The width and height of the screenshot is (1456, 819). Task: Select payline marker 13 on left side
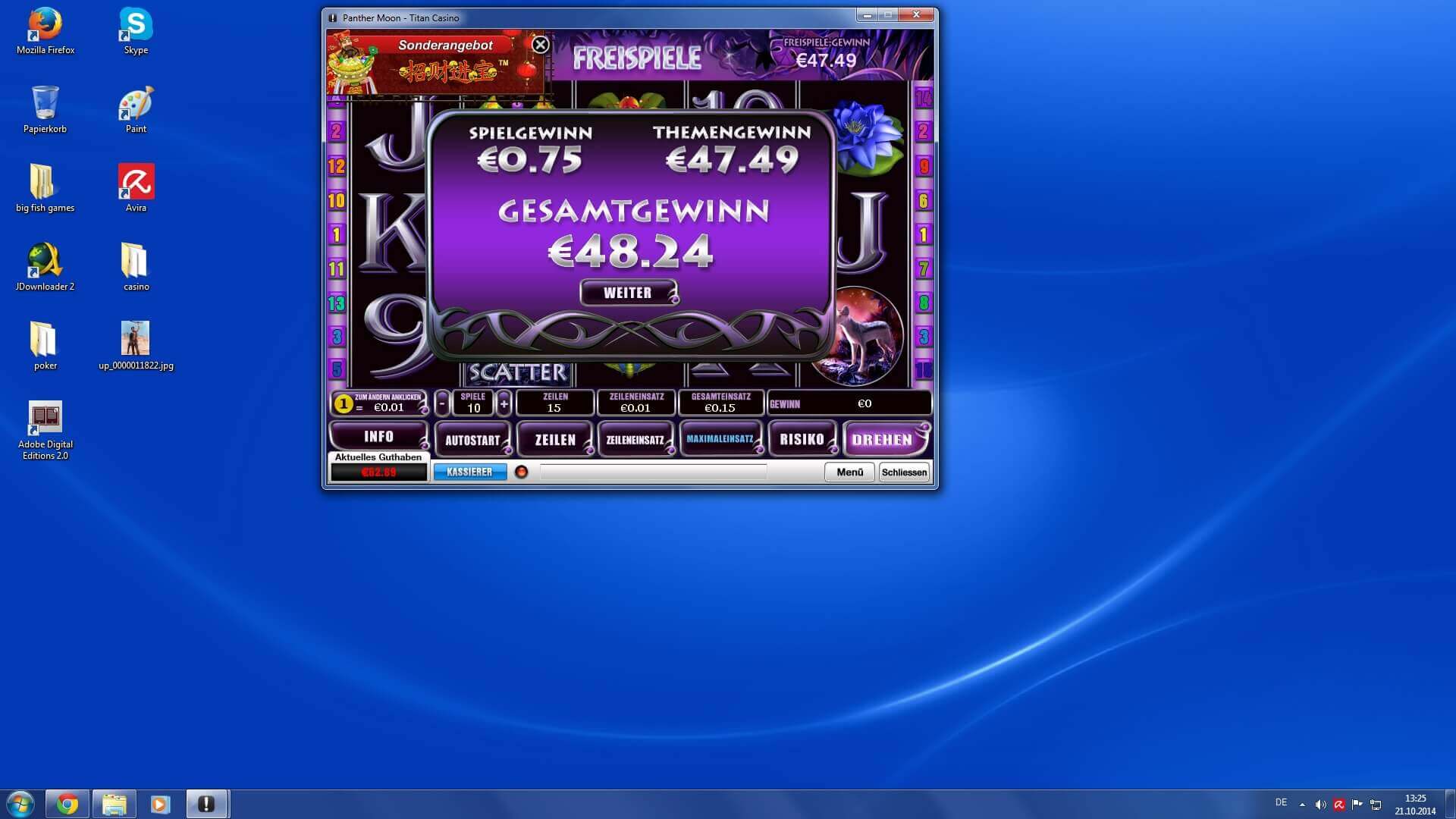(x=337, y=303)
